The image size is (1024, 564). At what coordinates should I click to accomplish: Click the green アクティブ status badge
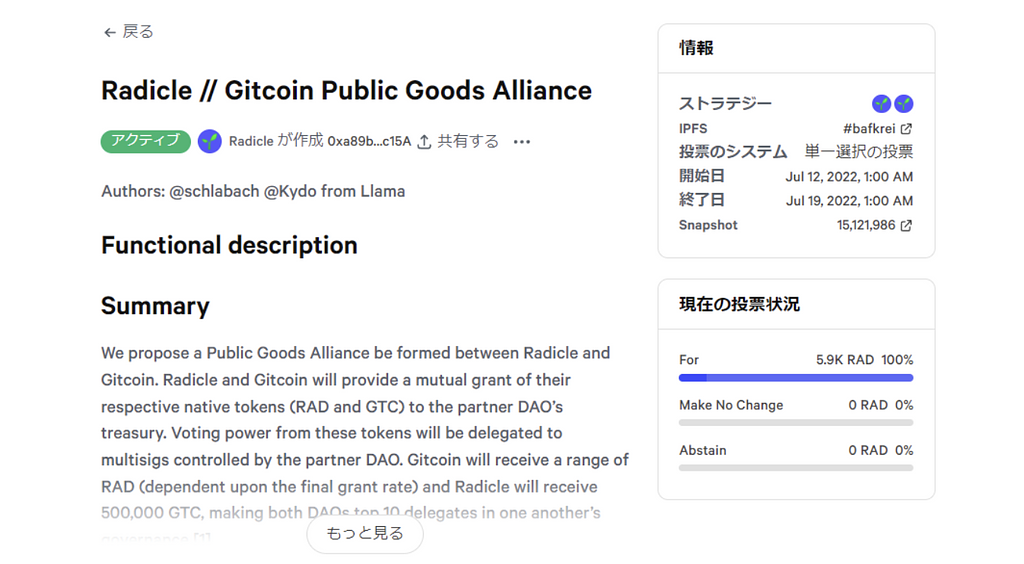tap(145, 141)
